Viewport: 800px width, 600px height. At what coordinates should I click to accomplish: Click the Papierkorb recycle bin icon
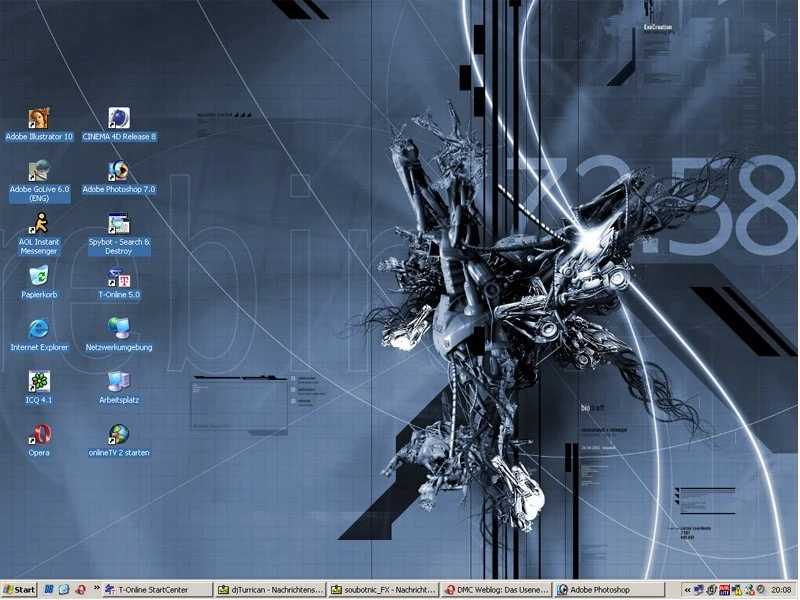click(x=39, y=276)
